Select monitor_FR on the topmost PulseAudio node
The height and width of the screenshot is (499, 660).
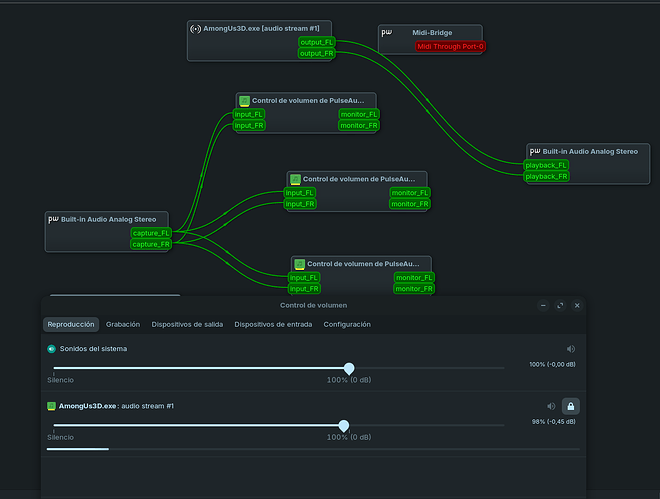click(x=359, y=125)
